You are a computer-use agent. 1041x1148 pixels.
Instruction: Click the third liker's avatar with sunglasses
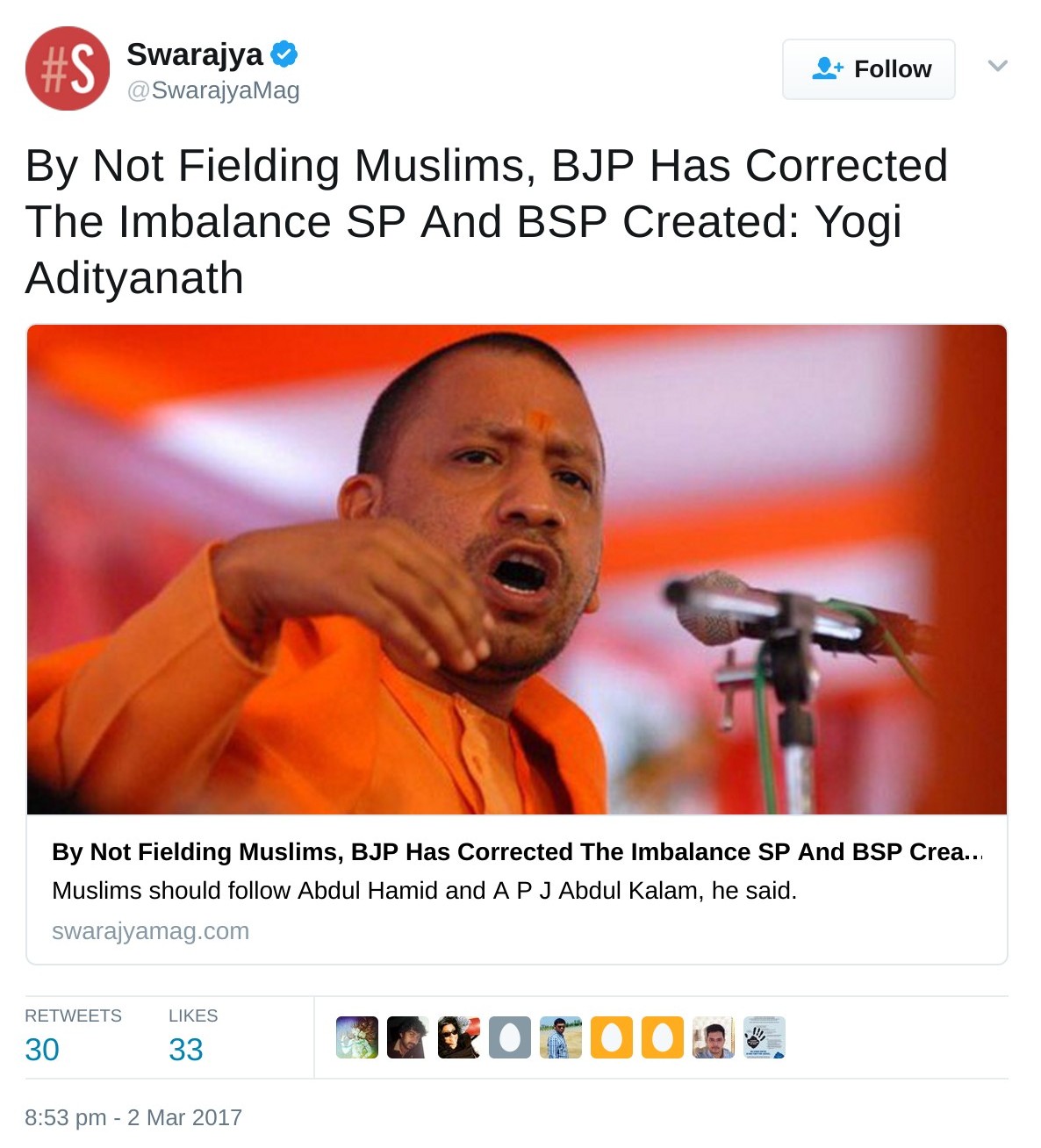[459, 1037]
